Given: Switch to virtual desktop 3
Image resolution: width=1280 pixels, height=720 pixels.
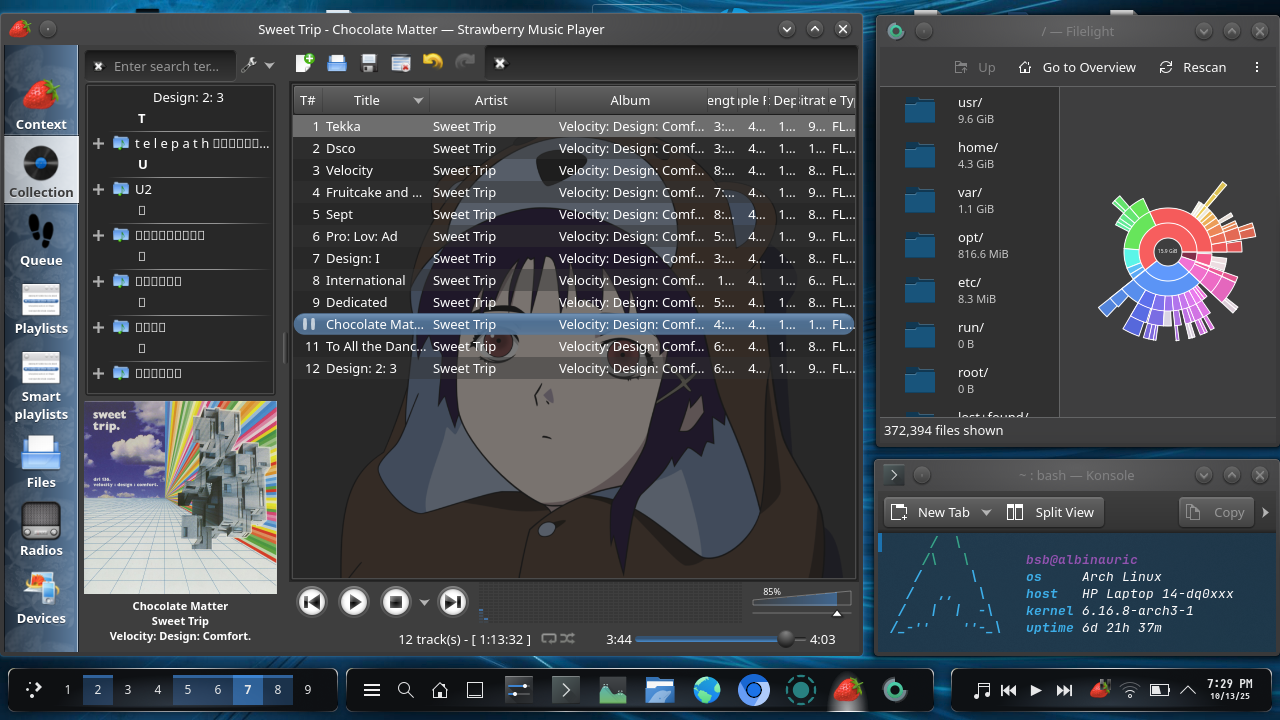Looking at the screenshot, I should 128,690.
